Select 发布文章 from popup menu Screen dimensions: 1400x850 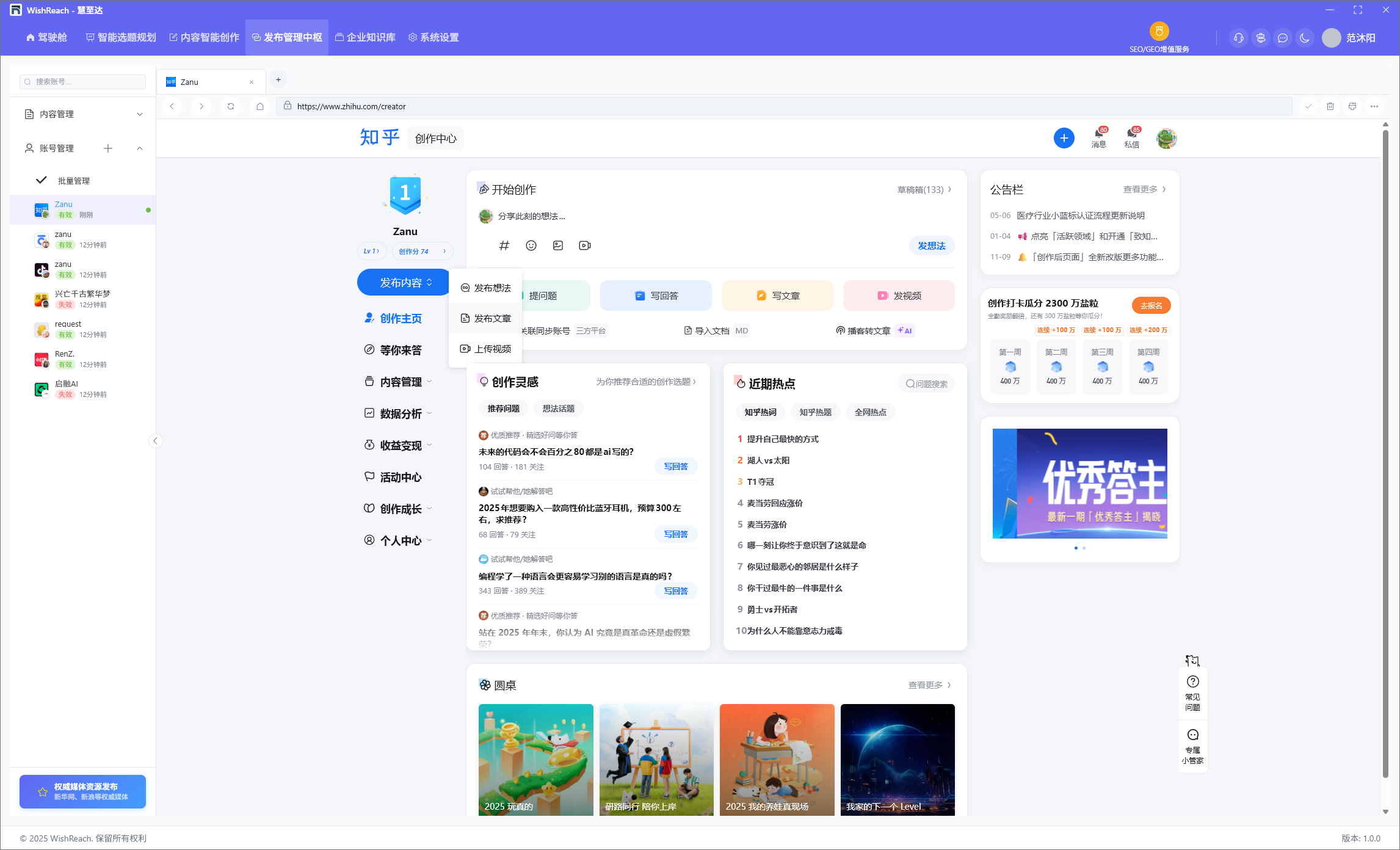pyautogui.click(x=486, y=318)
